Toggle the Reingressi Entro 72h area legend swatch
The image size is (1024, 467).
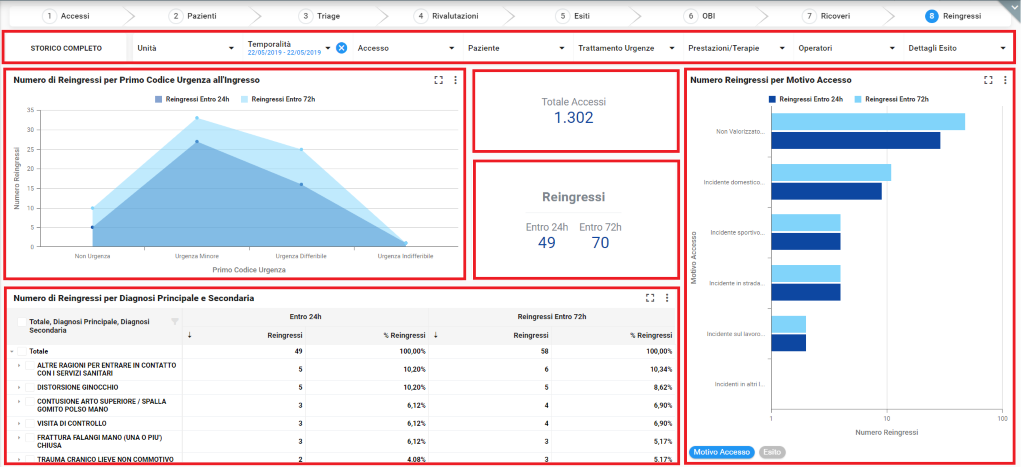246,99
